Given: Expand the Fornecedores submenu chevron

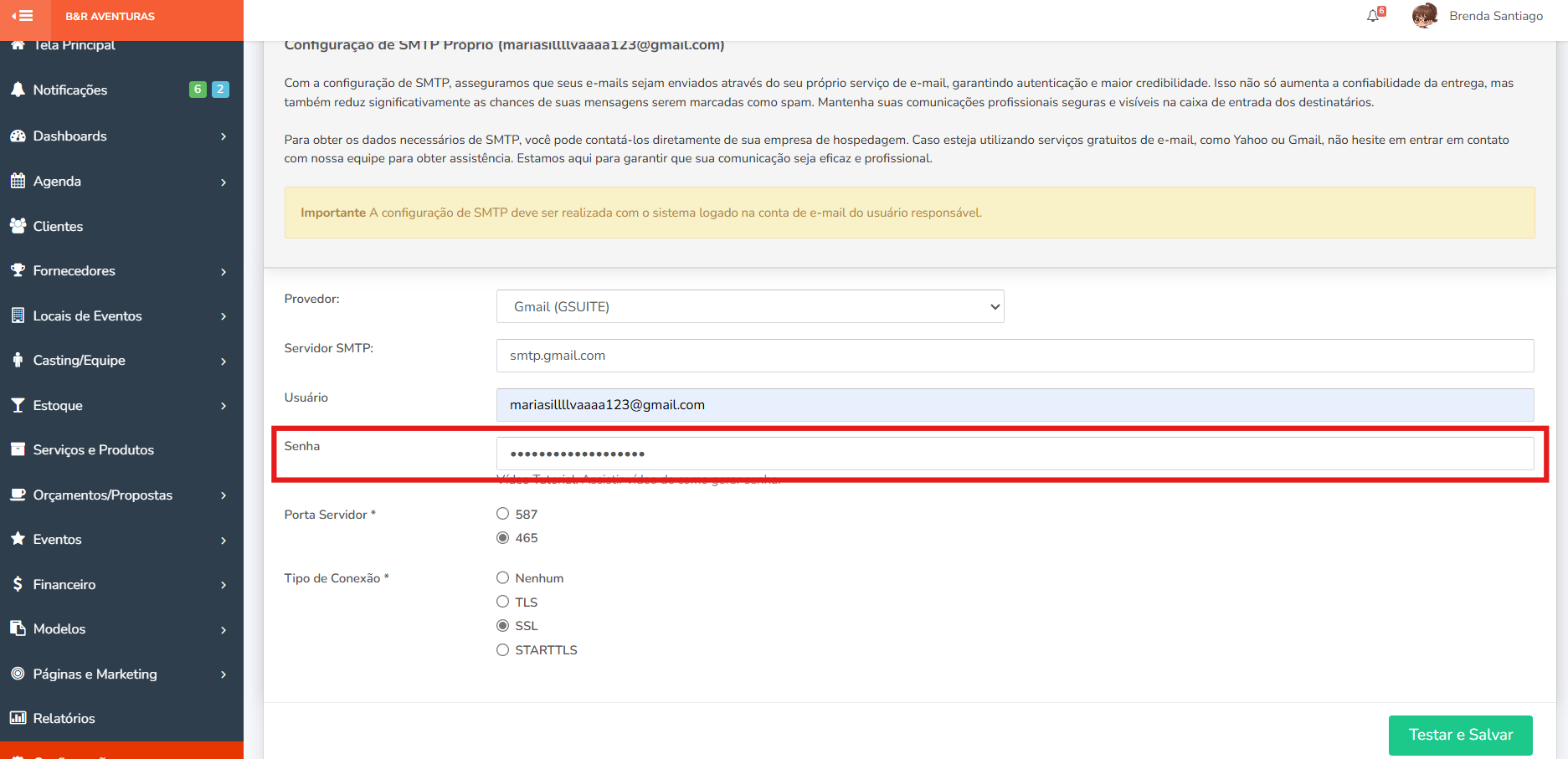Looking at the screenshot, I should pos(224,271).
